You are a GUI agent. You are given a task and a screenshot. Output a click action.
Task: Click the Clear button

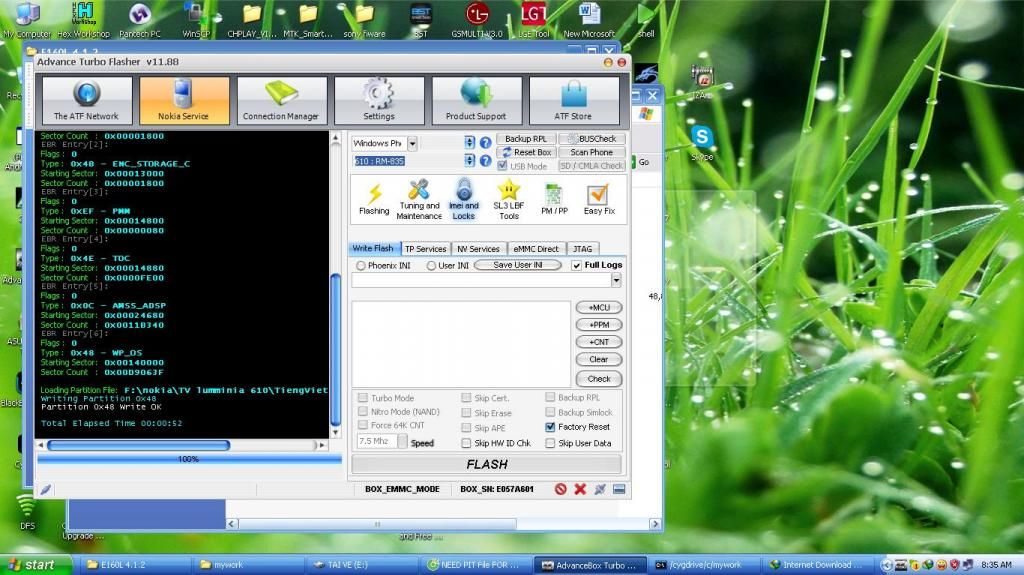tap(599, 359)
